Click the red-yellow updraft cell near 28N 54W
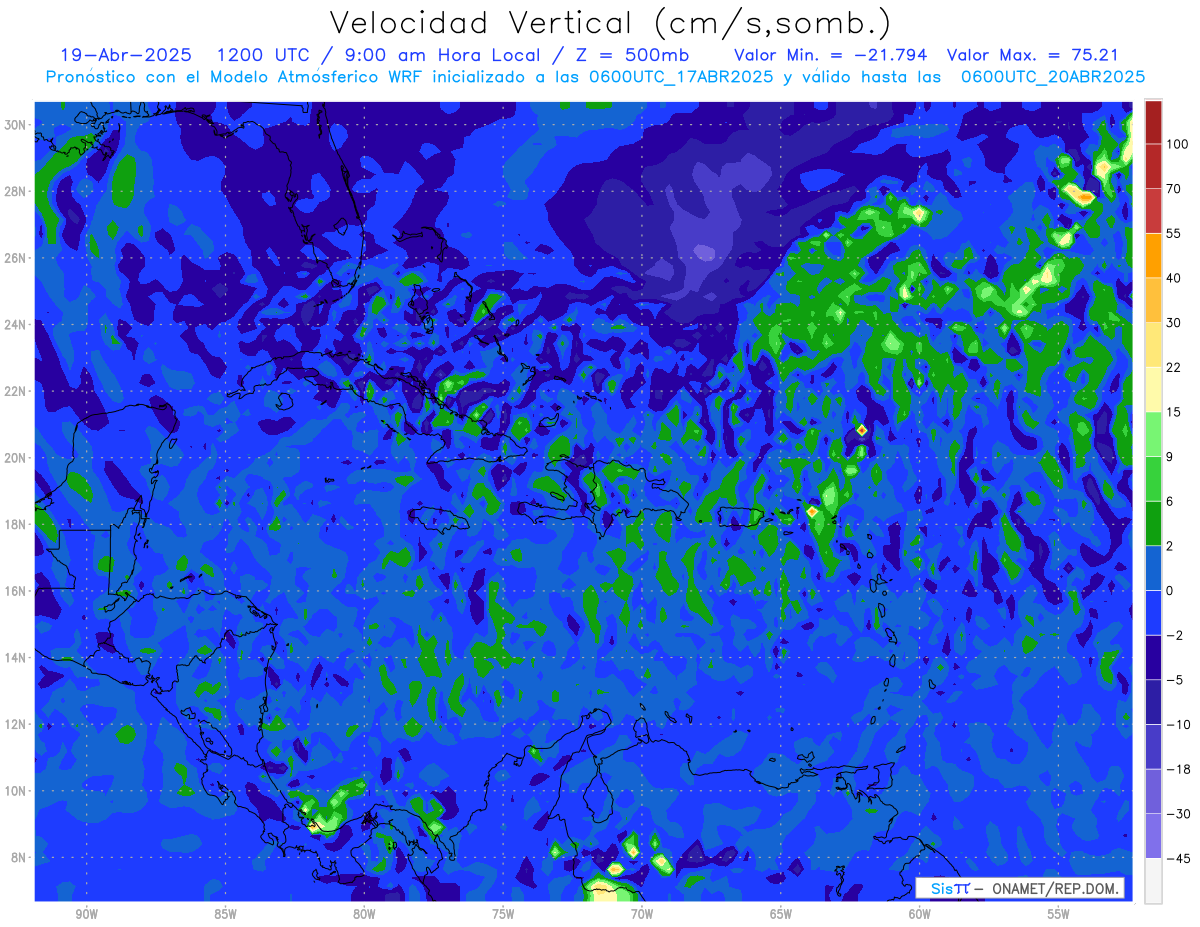 1084,197
